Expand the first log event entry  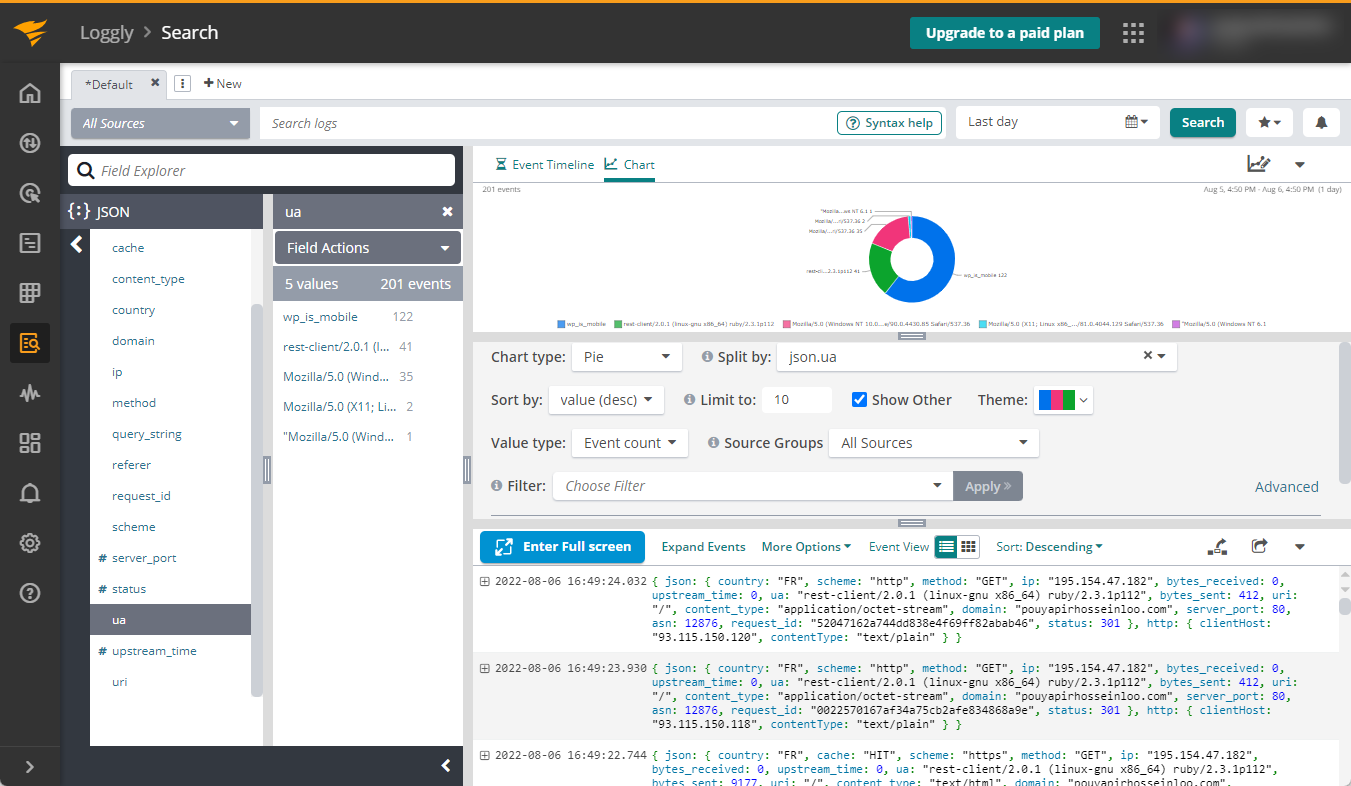point(485,581)
